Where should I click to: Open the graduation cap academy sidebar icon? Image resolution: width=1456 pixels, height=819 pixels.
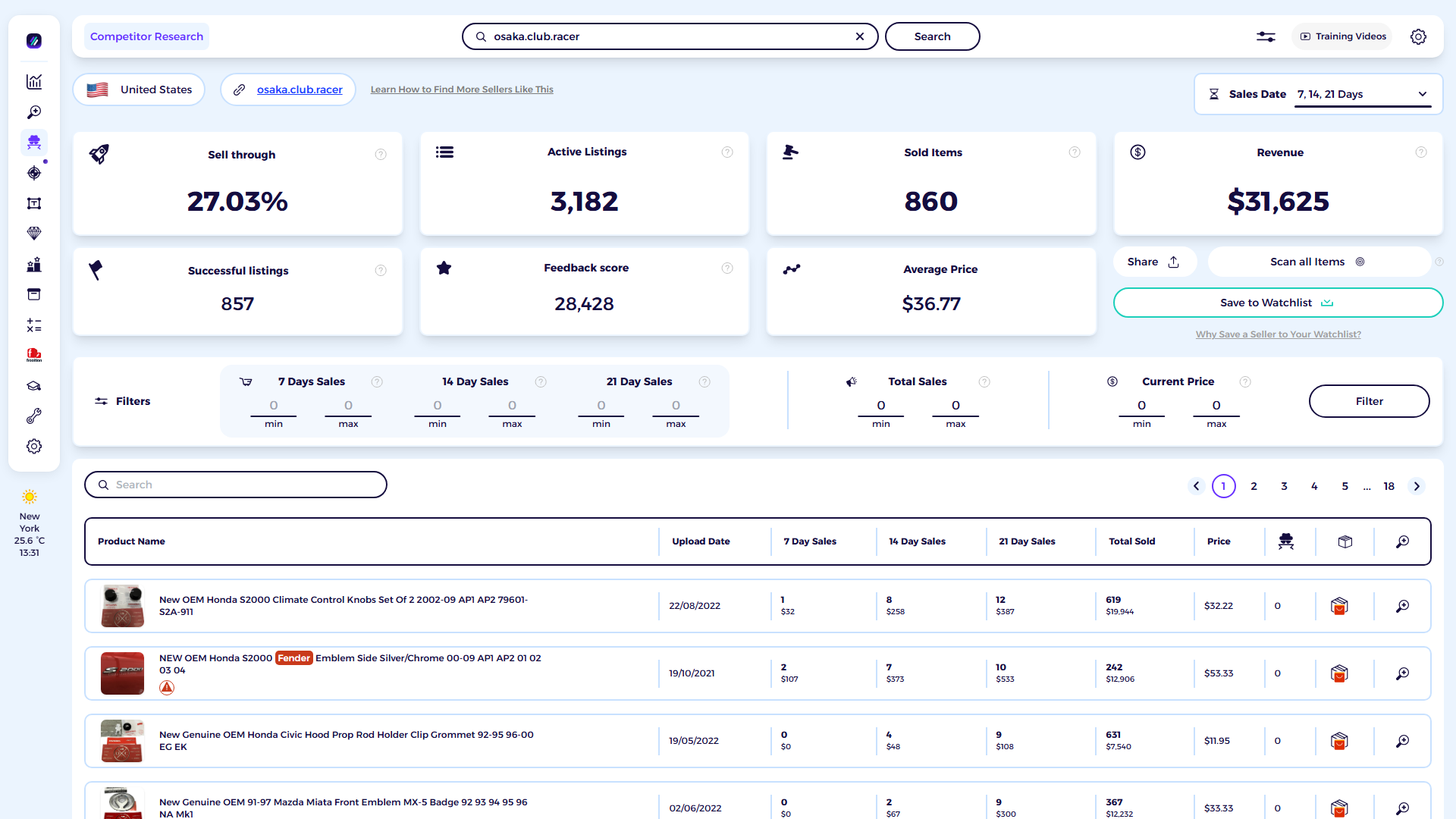click(x=34, y=386)
